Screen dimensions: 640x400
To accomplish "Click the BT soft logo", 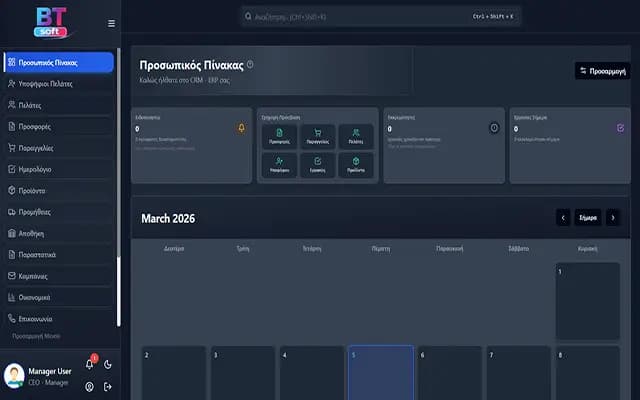I will 51,23.
